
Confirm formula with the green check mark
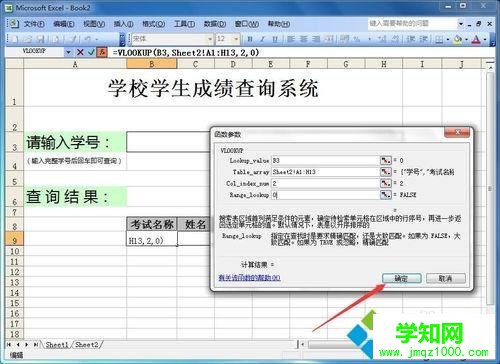point(91,52)
